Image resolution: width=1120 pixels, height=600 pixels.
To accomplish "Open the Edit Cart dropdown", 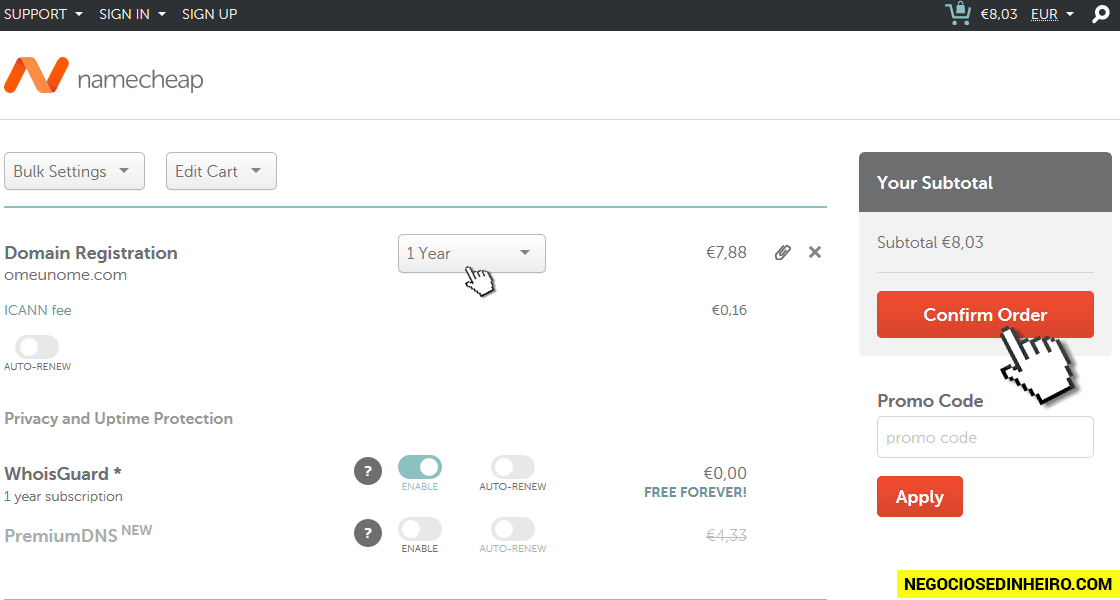I will pyautogui.click(x=221, y=171).
